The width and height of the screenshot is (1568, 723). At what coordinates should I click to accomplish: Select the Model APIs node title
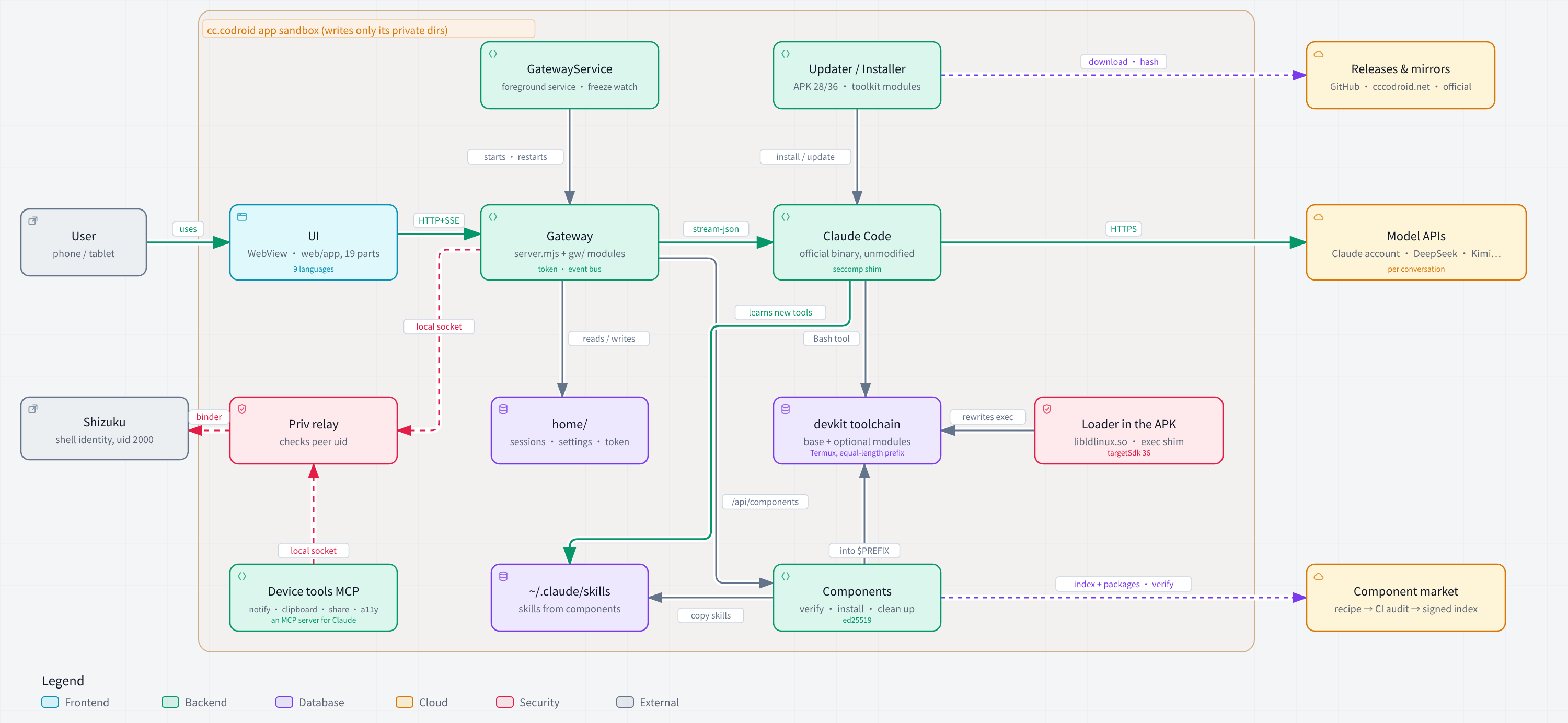tap(1416, 236)
